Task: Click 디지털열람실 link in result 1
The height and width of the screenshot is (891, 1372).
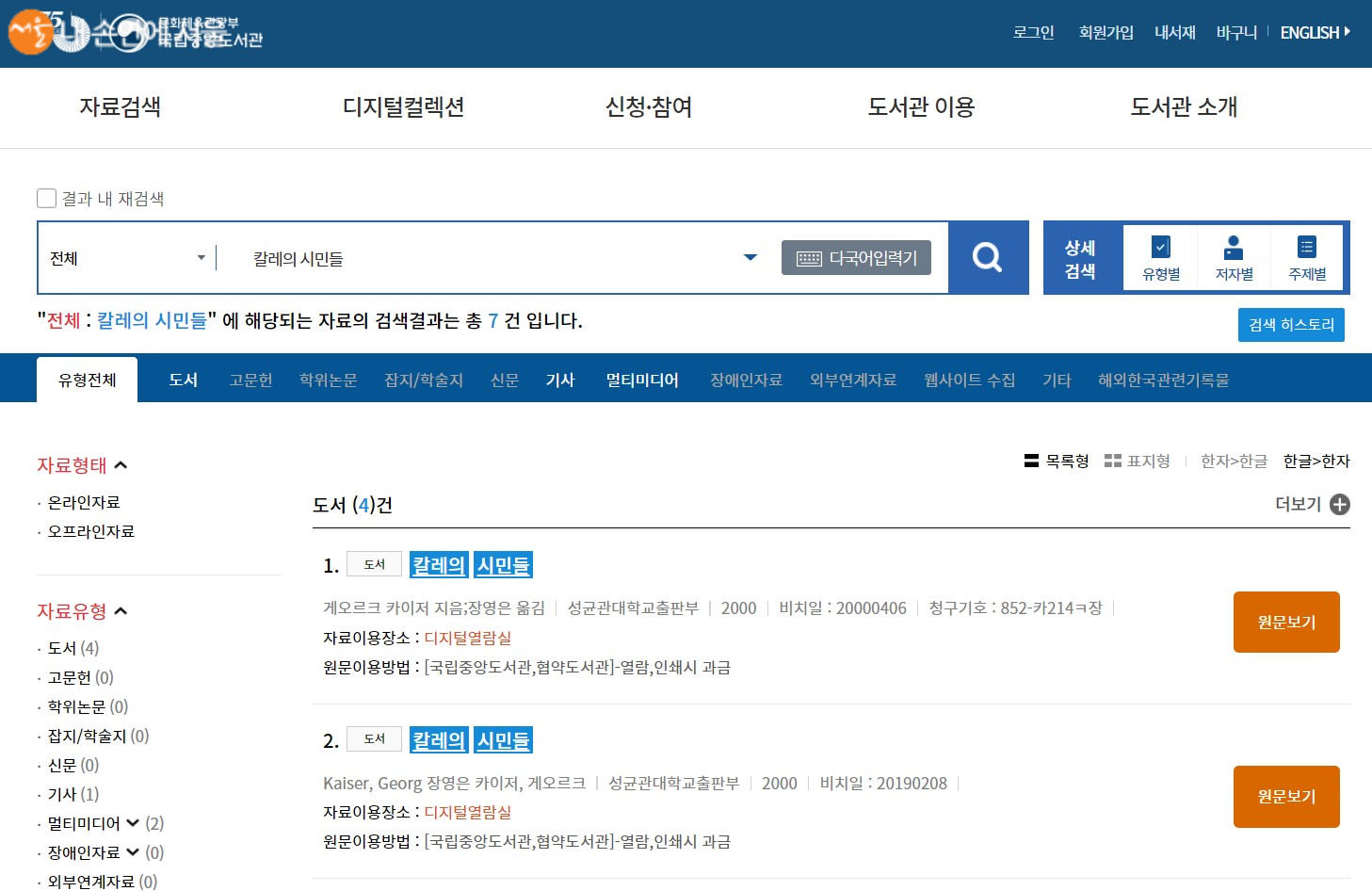Action: [x=468, y=638]
